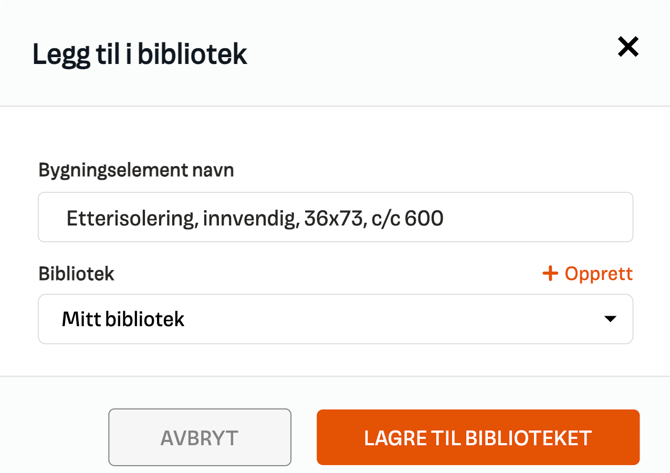Open the Mitt bibliotek combo box
670x473 pixels.
coord(335,319)
